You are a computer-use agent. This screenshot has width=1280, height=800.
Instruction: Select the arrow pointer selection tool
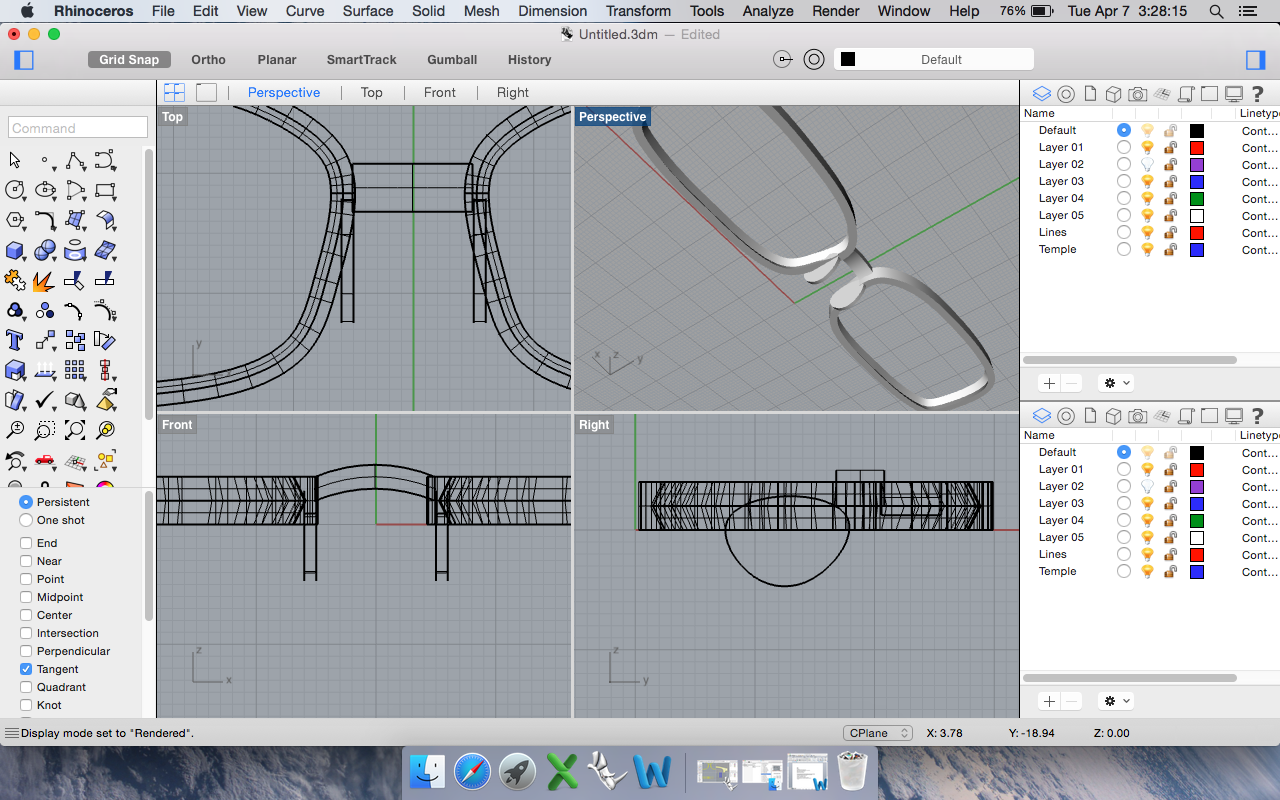tap(15, 160)
